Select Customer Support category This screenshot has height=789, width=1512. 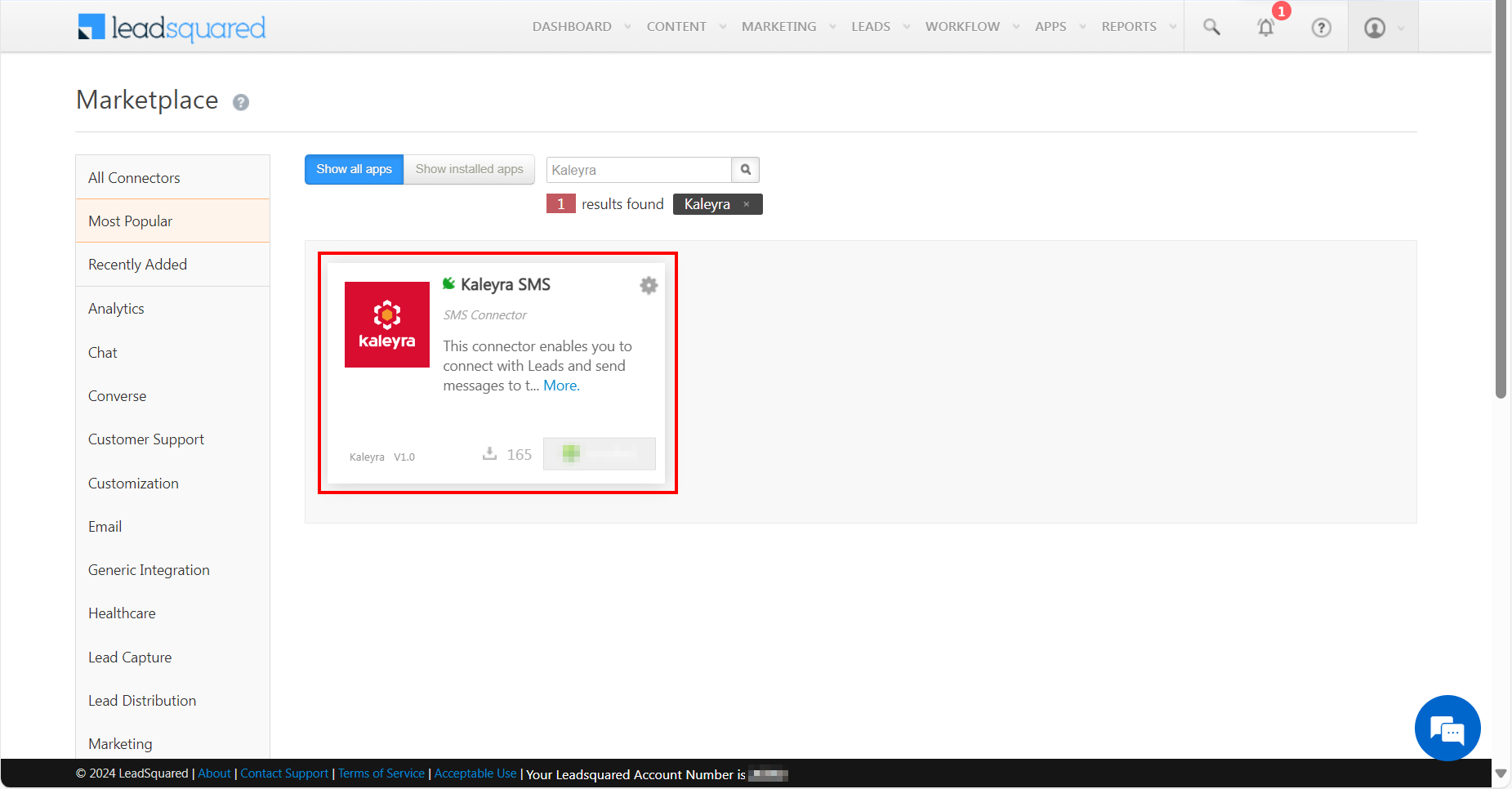click(x=172, y=439)
